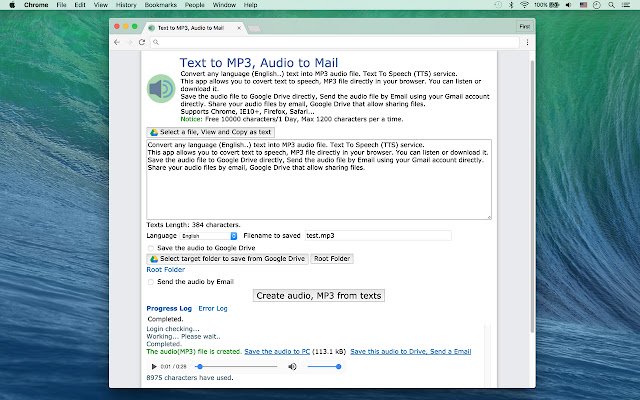Click Save this audio to Drive, Send a Email
640x400 pixels.
coord(411,351)
